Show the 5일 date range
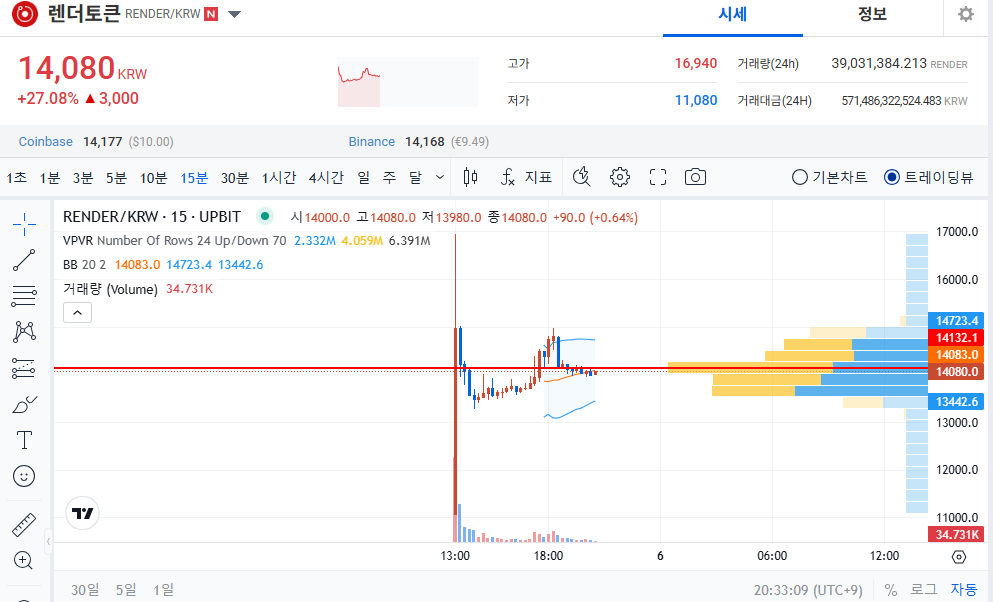 (x=126, y=590)
